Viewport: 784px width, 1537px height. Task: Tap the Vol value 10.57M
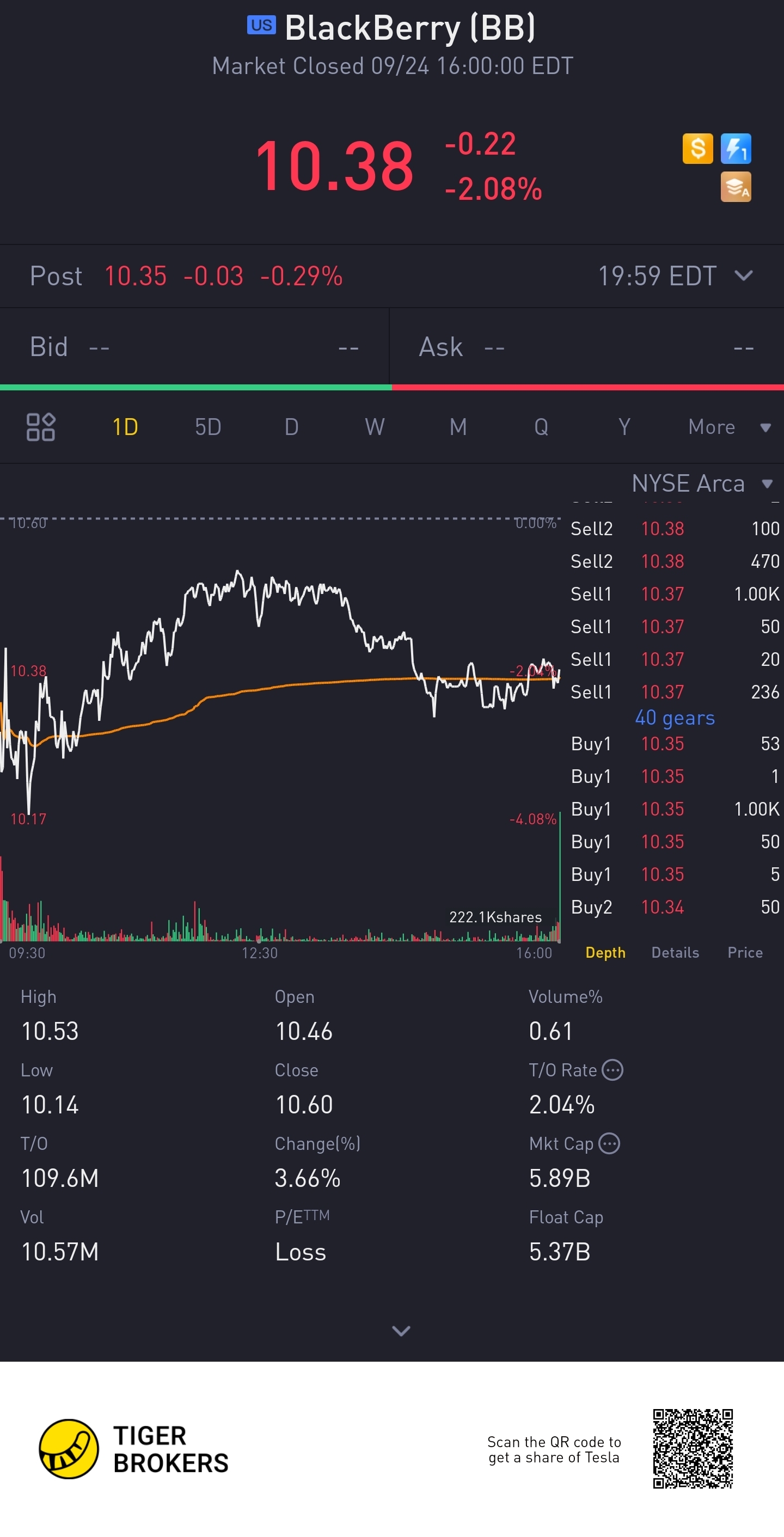[60, 1252]
